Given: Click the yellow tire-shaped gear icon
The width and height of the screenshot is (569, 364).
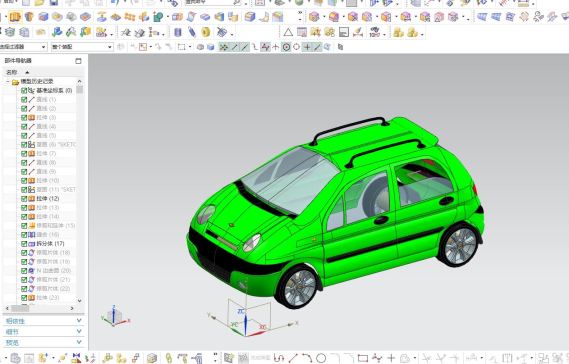Looking at the screenshot, I should coord(206,32).
